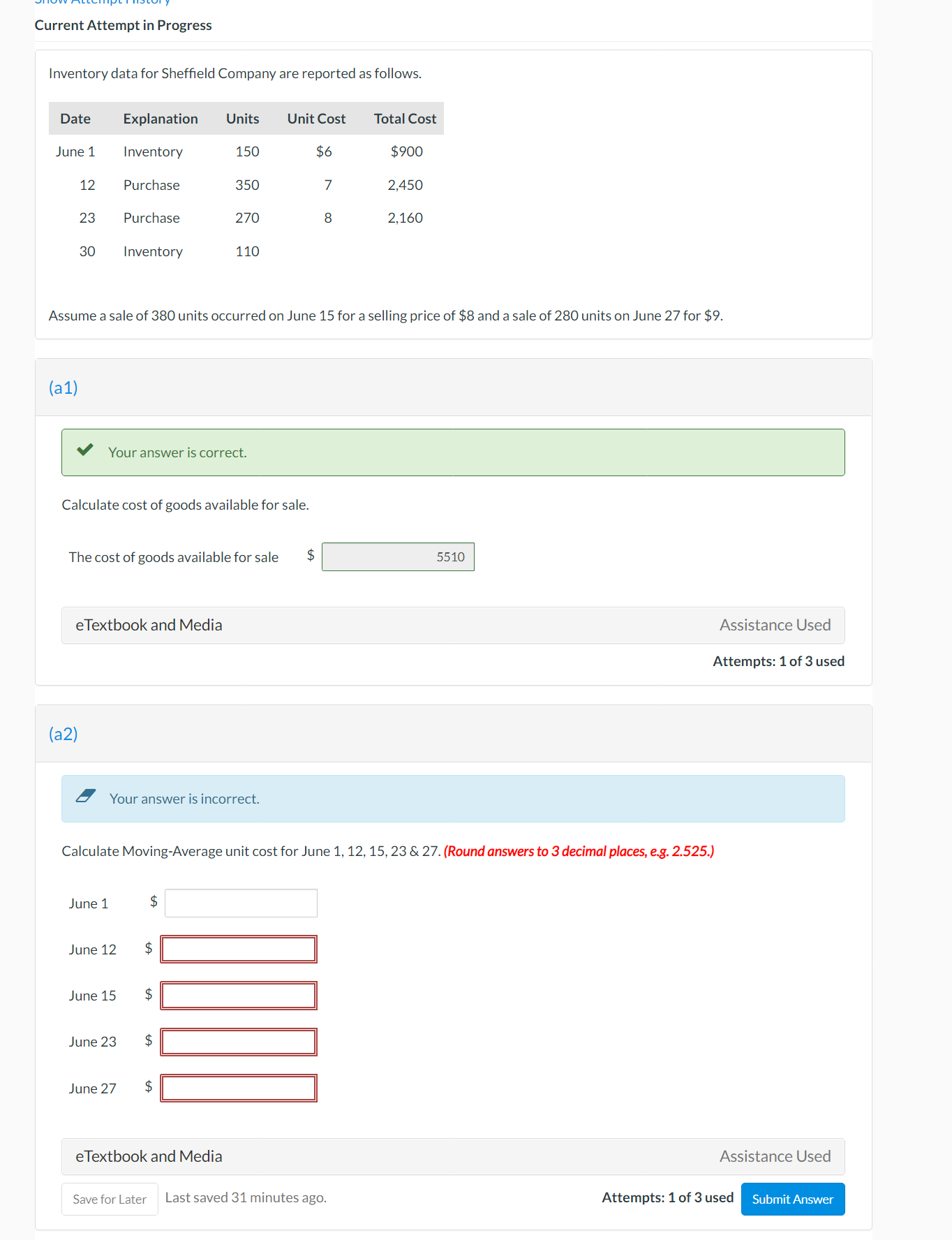Click the June 23 unit cost field
The height and width of the screenshot is (1240, 952).
tap(239, 1041)
